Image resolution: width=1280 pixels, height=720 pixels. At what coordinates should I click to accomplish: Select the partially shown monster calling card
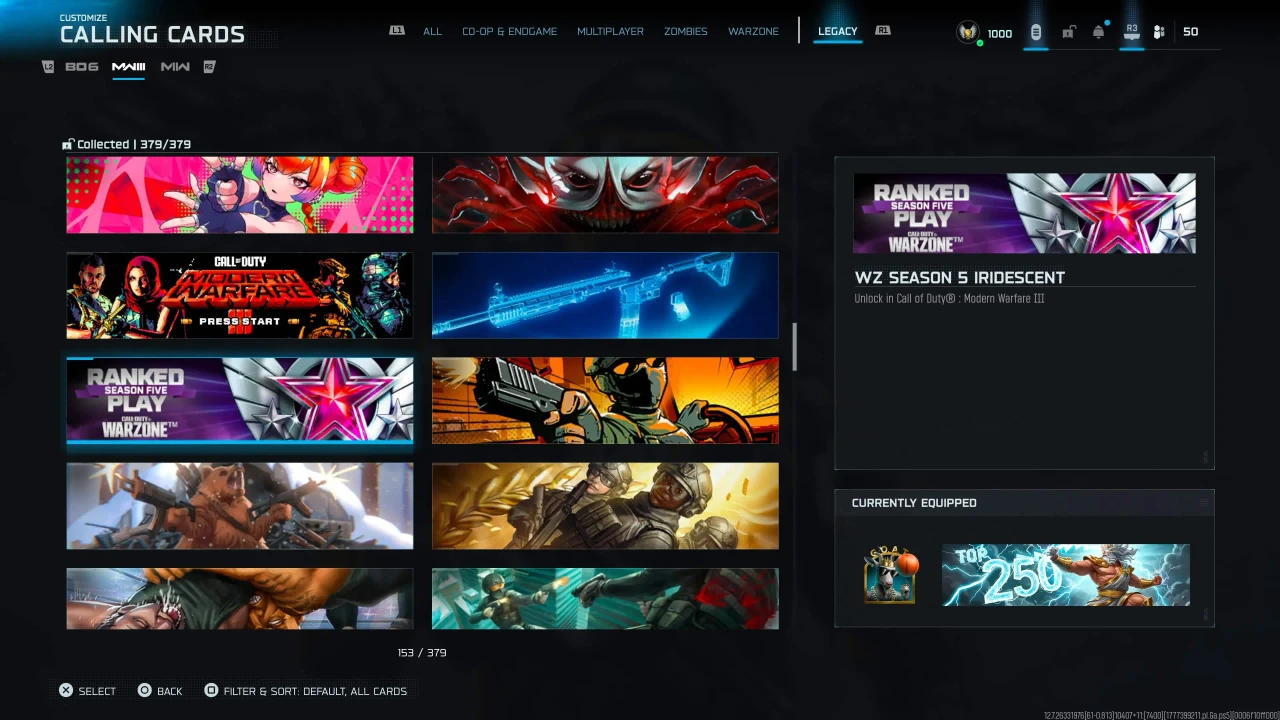240,598
